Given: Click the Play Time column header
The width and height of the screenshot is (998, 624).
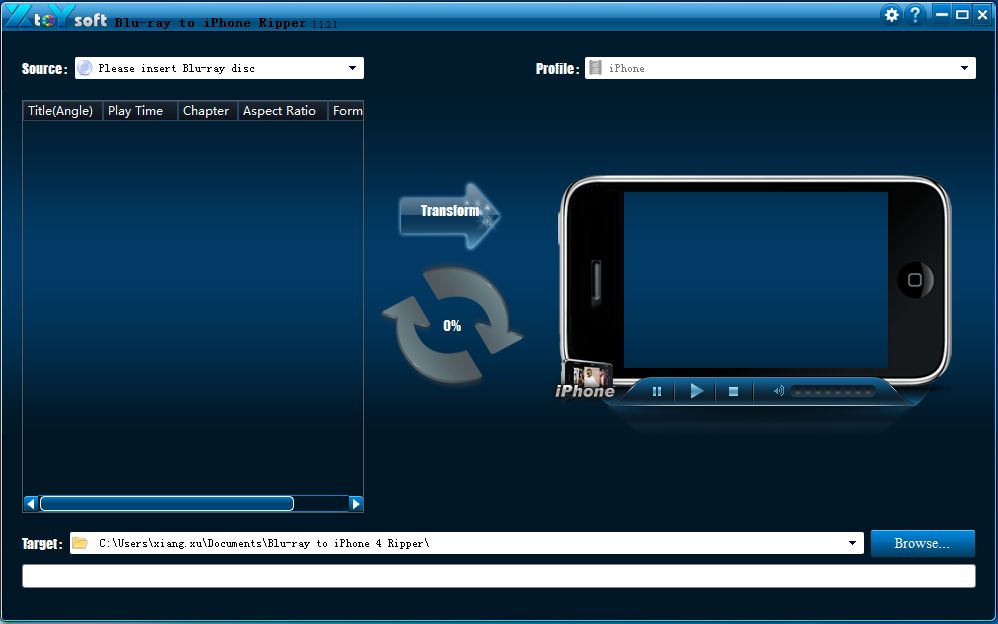Looking at the screenshot, I should point(140,111).
